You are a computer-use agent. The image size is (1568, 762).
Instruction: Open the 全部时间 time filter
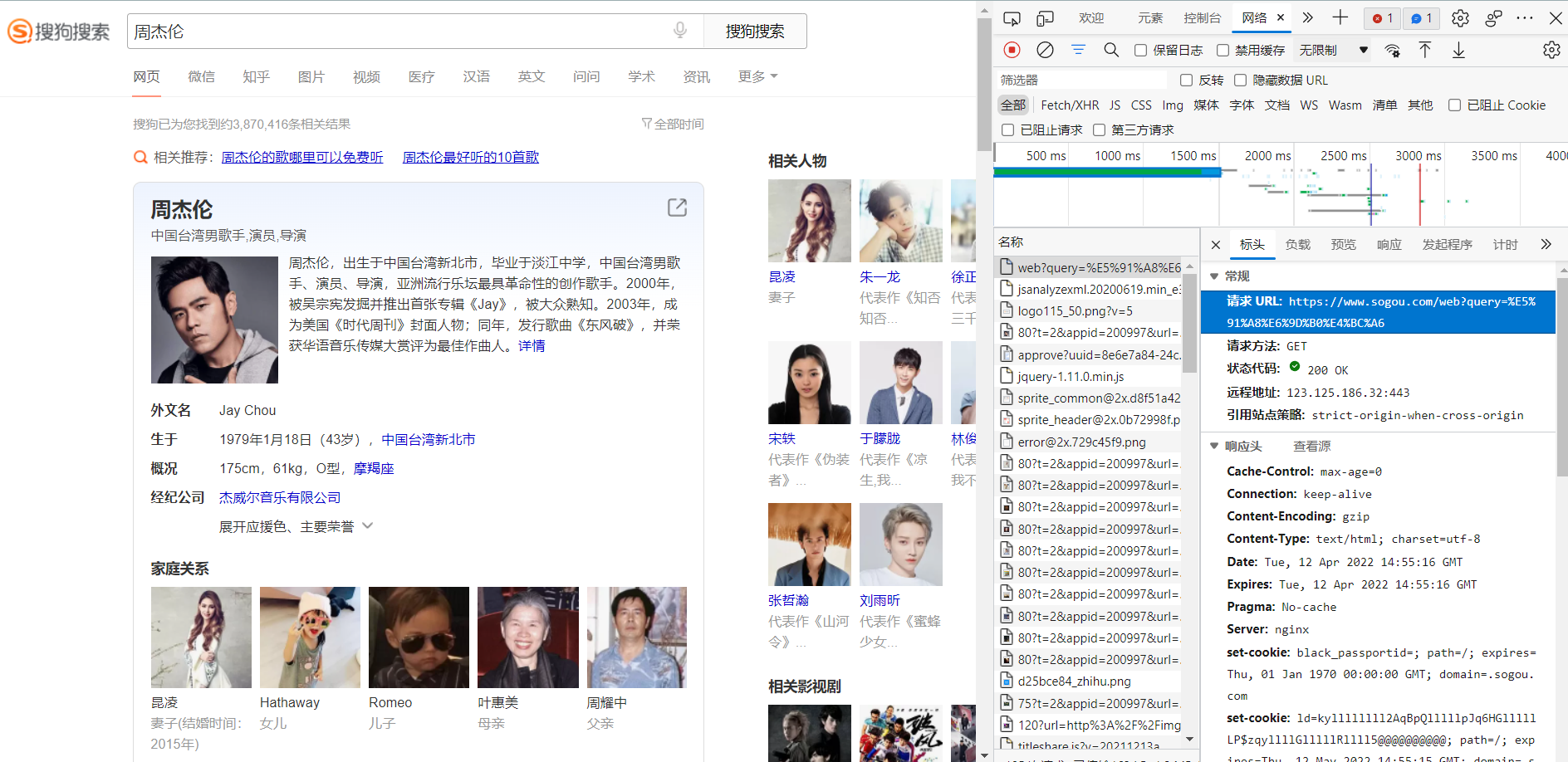coord(673,124)
